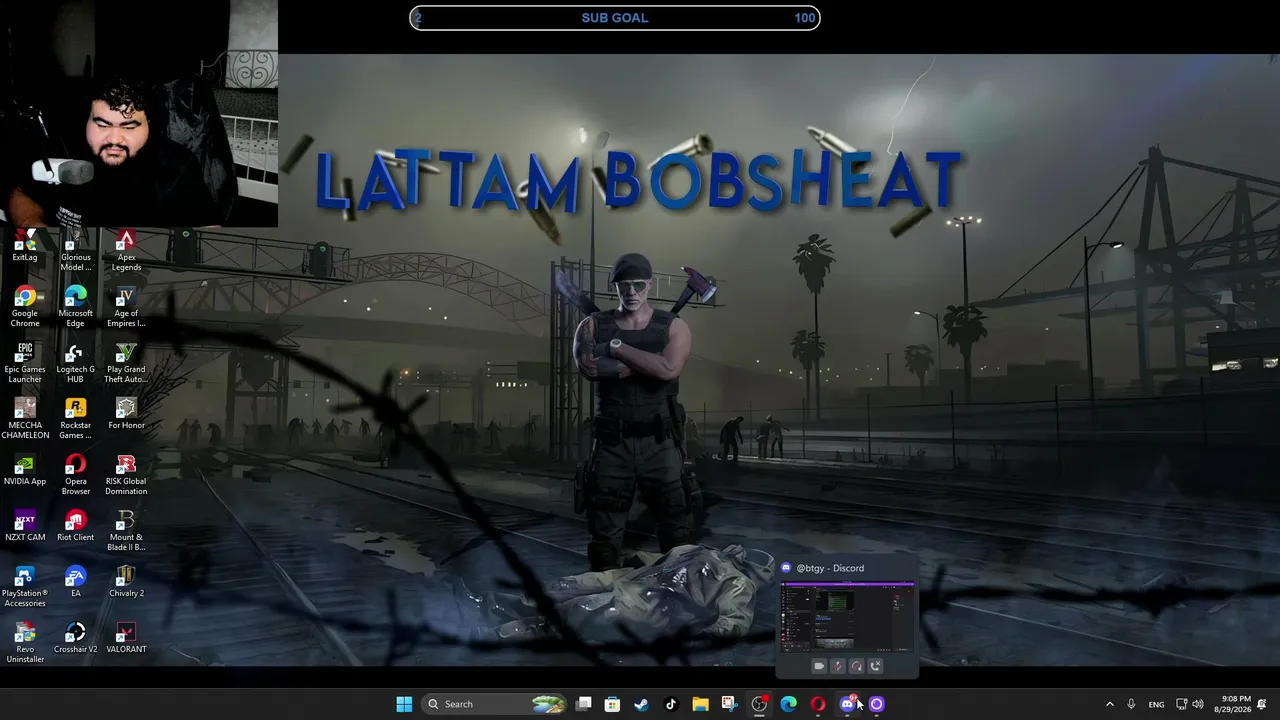Open File Explorer from the taskbar

tap(700, 704)
